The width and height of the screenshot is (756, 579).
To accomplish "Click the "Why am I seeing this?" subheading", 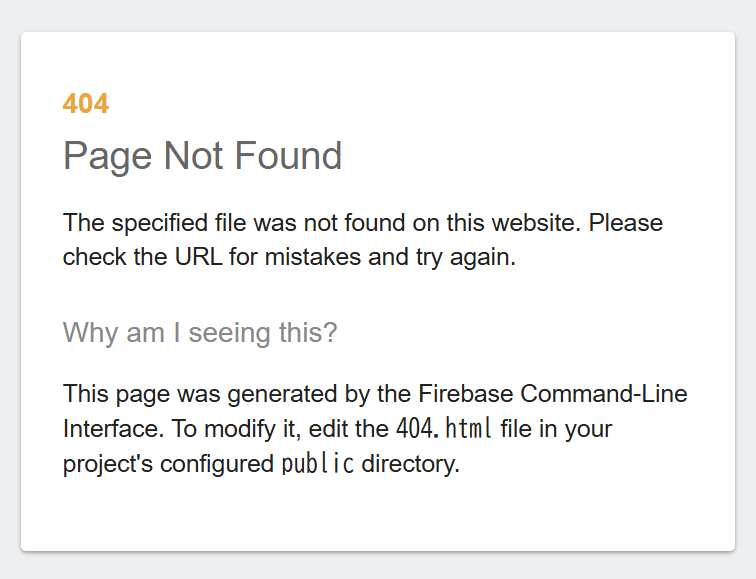I will 200,332.
